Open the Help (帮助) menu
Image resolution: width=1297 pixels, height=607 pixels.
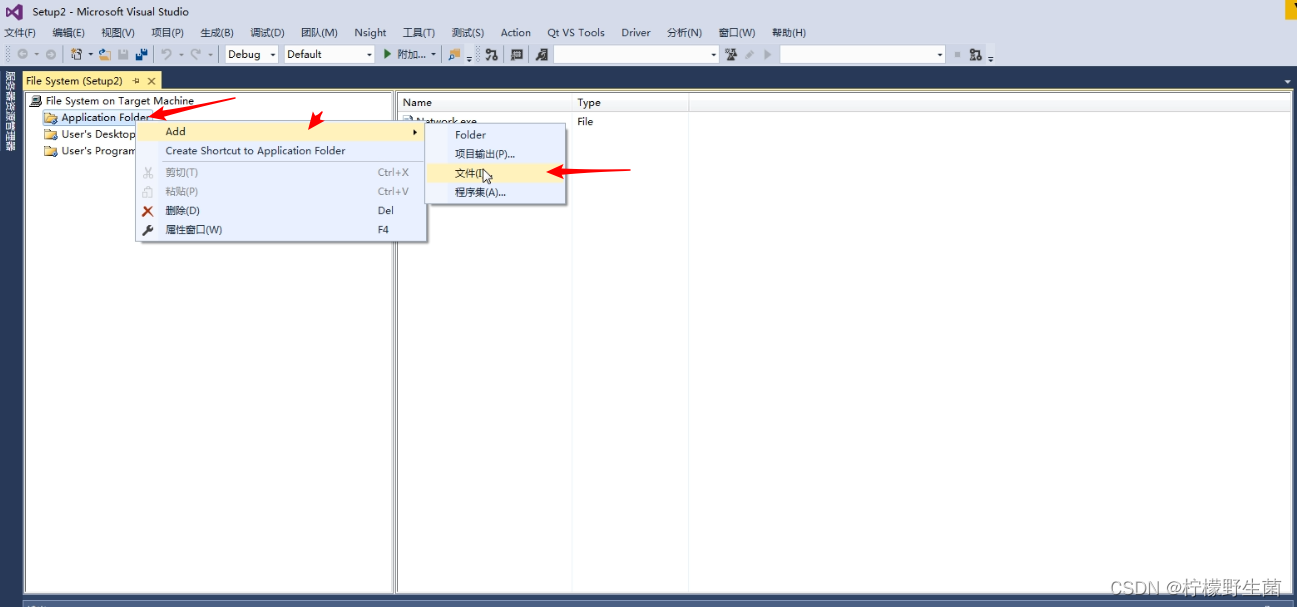tap(789, 32)
